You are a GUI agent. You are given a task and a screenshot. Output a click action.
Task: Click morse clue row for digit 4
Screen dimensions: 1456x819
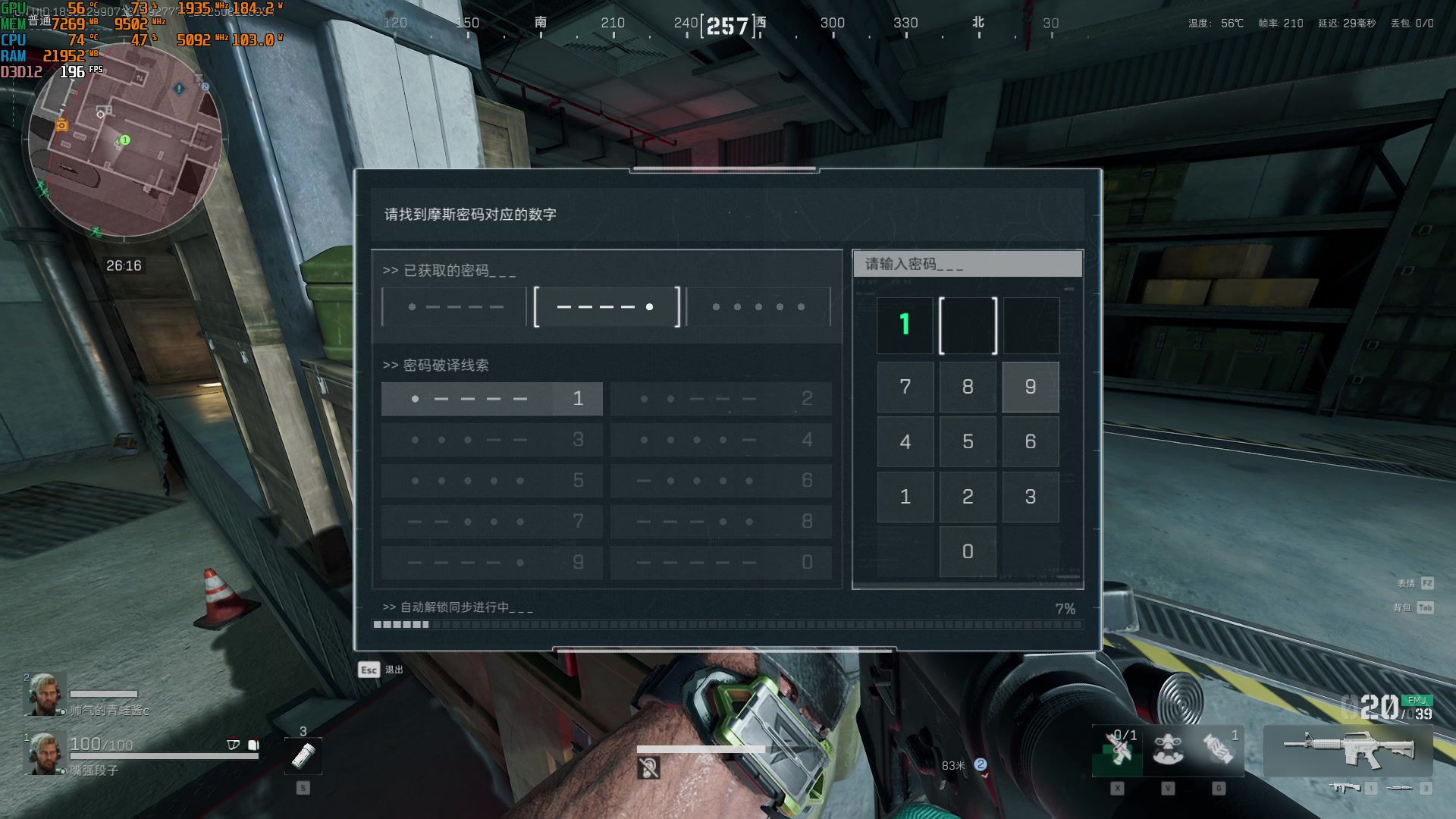tap(721, 440)
